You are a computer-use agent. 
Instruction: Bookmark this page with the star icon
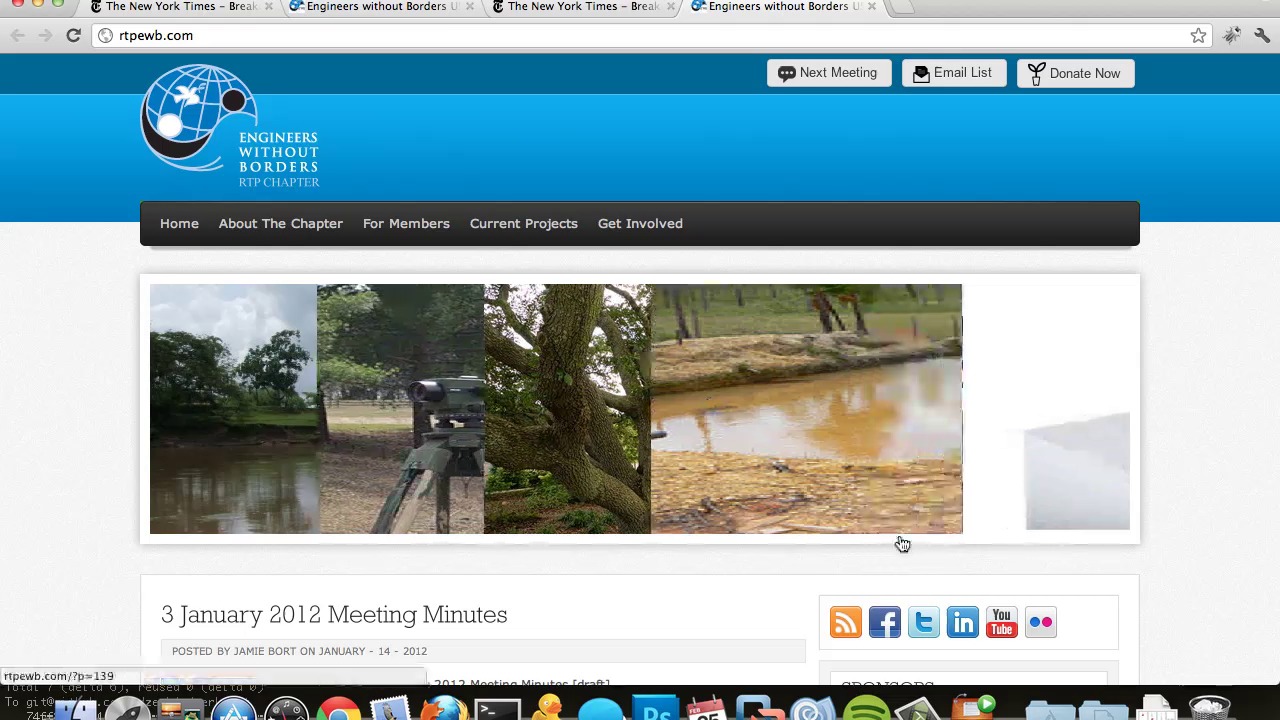click(1198, 36)
